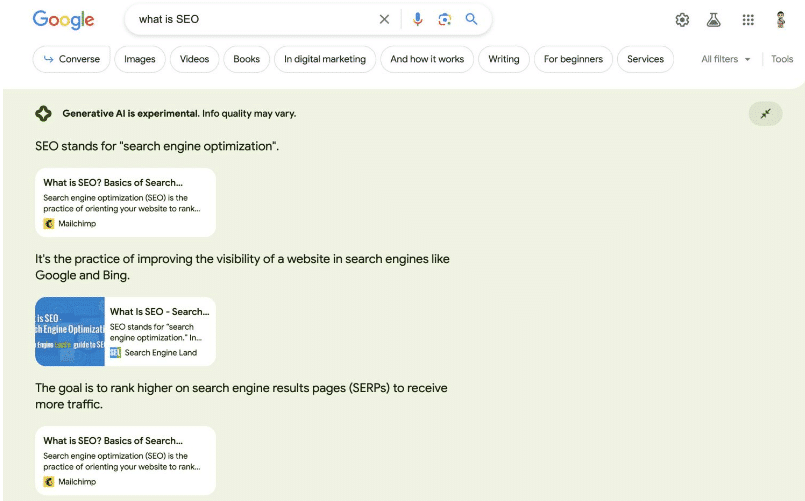Image resolution: width=805 pixels, height=501 pixels.
Task: Click the Google logo
Action: [x=63, y=20]
